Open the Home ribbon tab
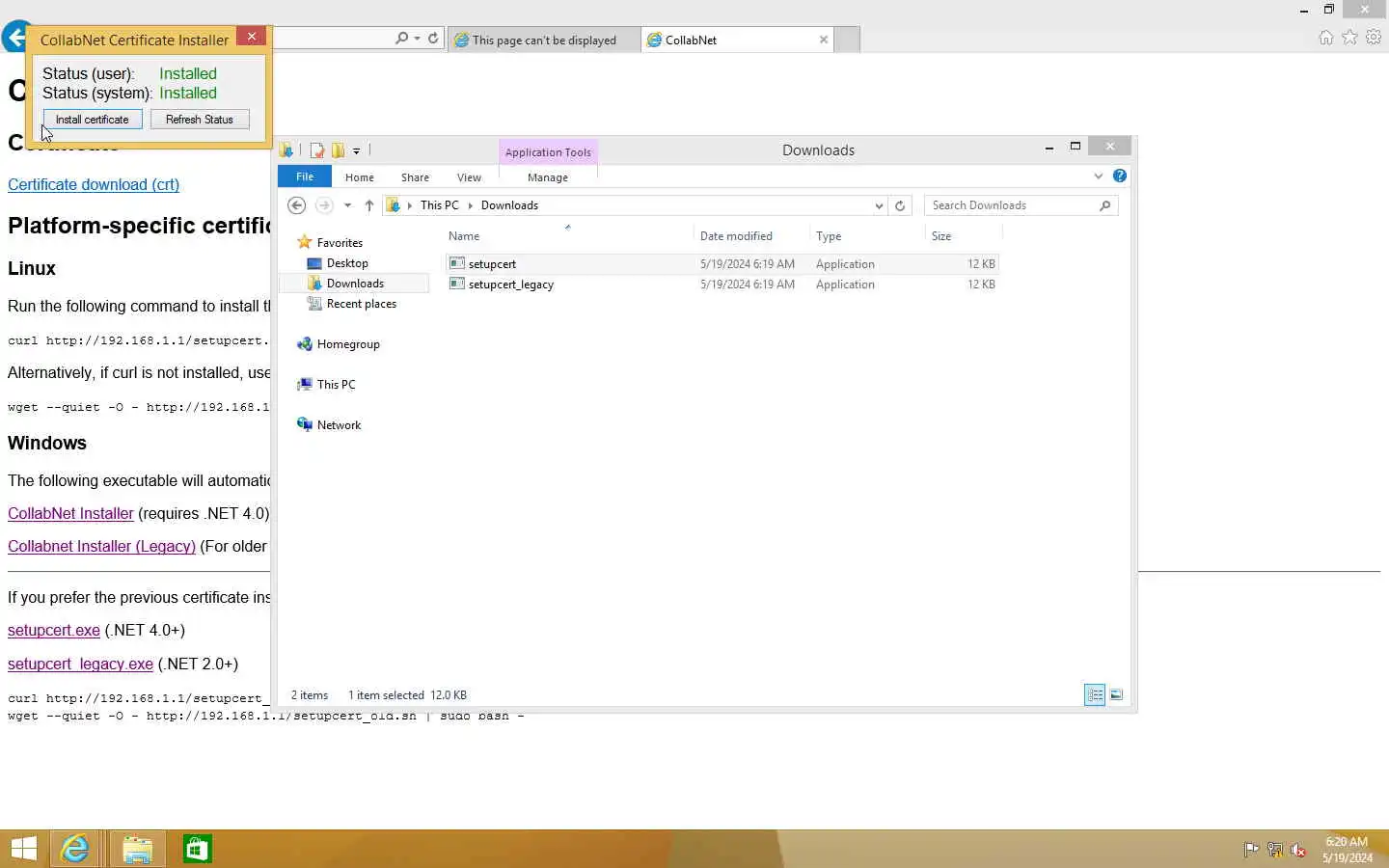Screen dimensions: 1389x868 click(360, 177)
